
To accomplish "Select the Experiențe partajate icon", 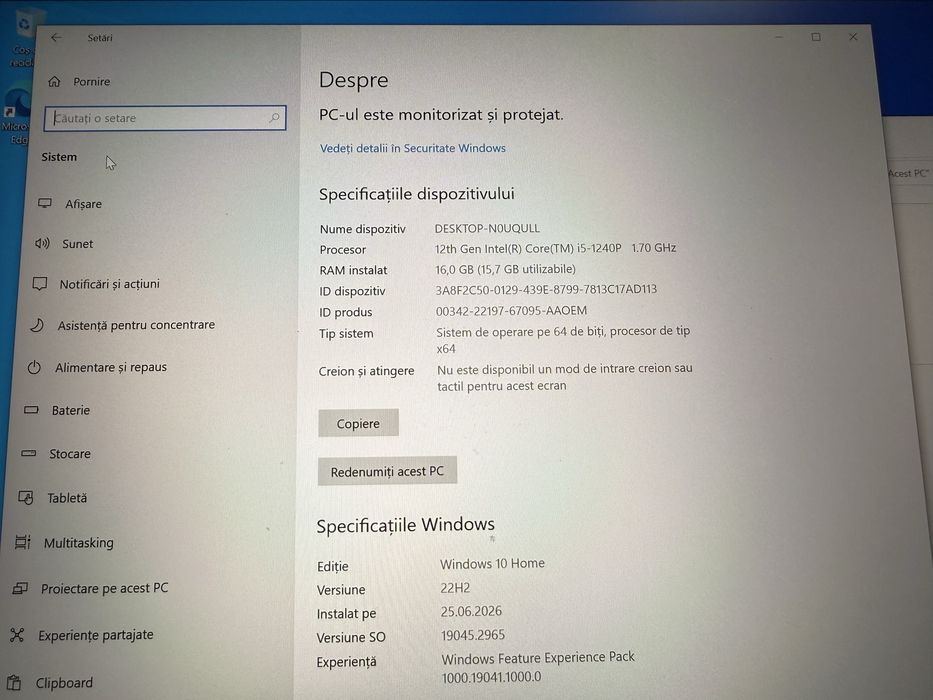I will (x=17, y=635).
